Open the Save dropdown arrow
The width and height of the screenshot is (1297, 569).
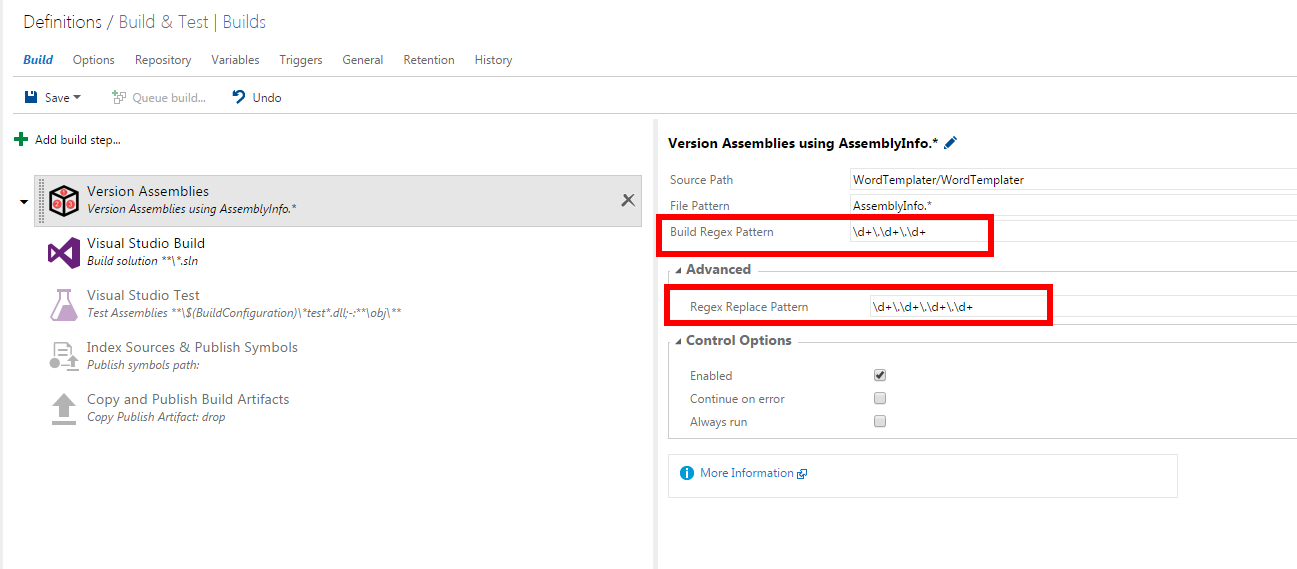(77, 98)
